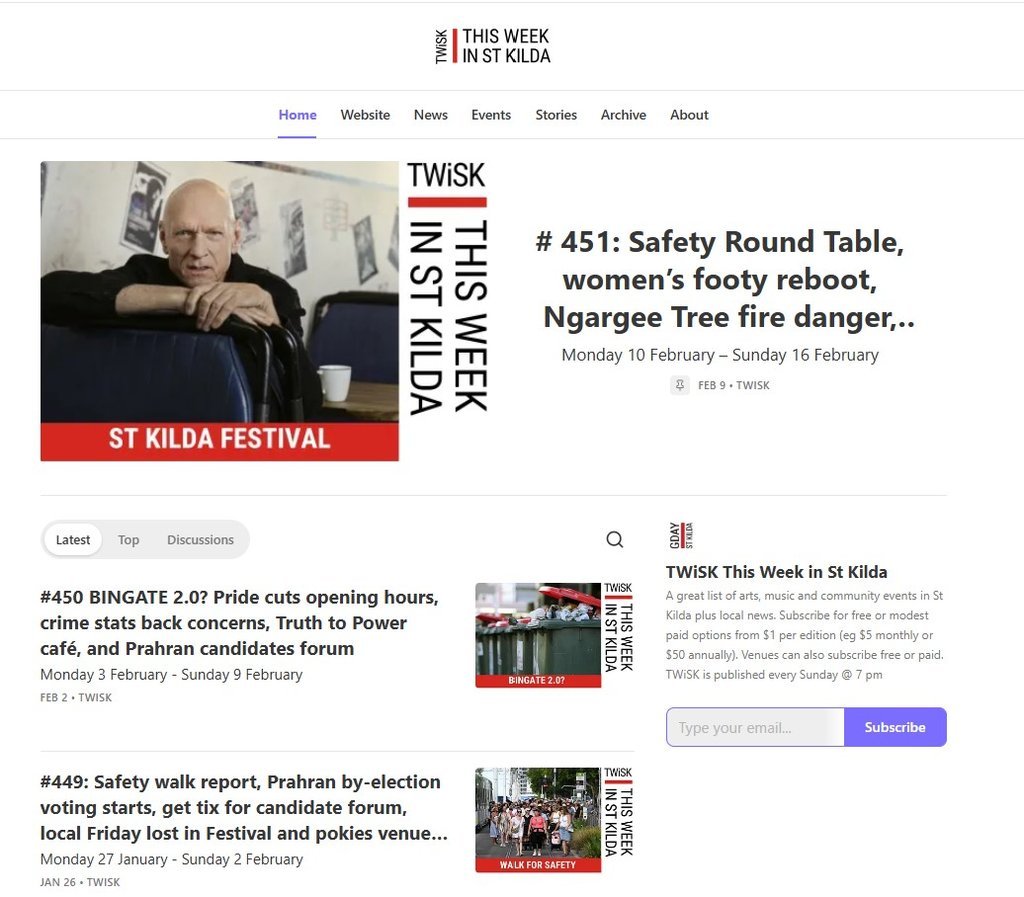This screenshot has width=1024, height=897.
Task: Open the BINGATE 2.0 bins thumbnail
Action: pyautogui.click(x=554, y=635)
